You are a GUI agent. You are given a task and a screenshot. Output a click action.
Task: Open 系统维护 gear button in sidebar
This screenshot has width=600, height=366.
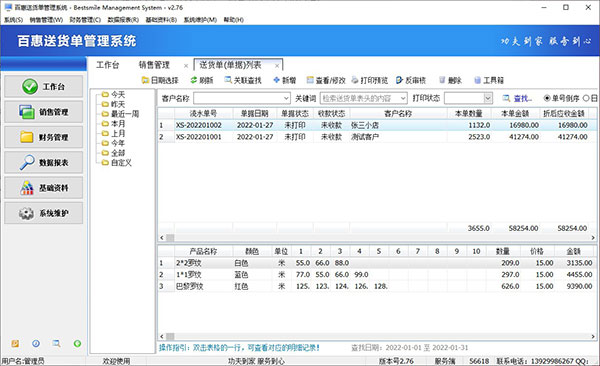[x=44, y=213]
